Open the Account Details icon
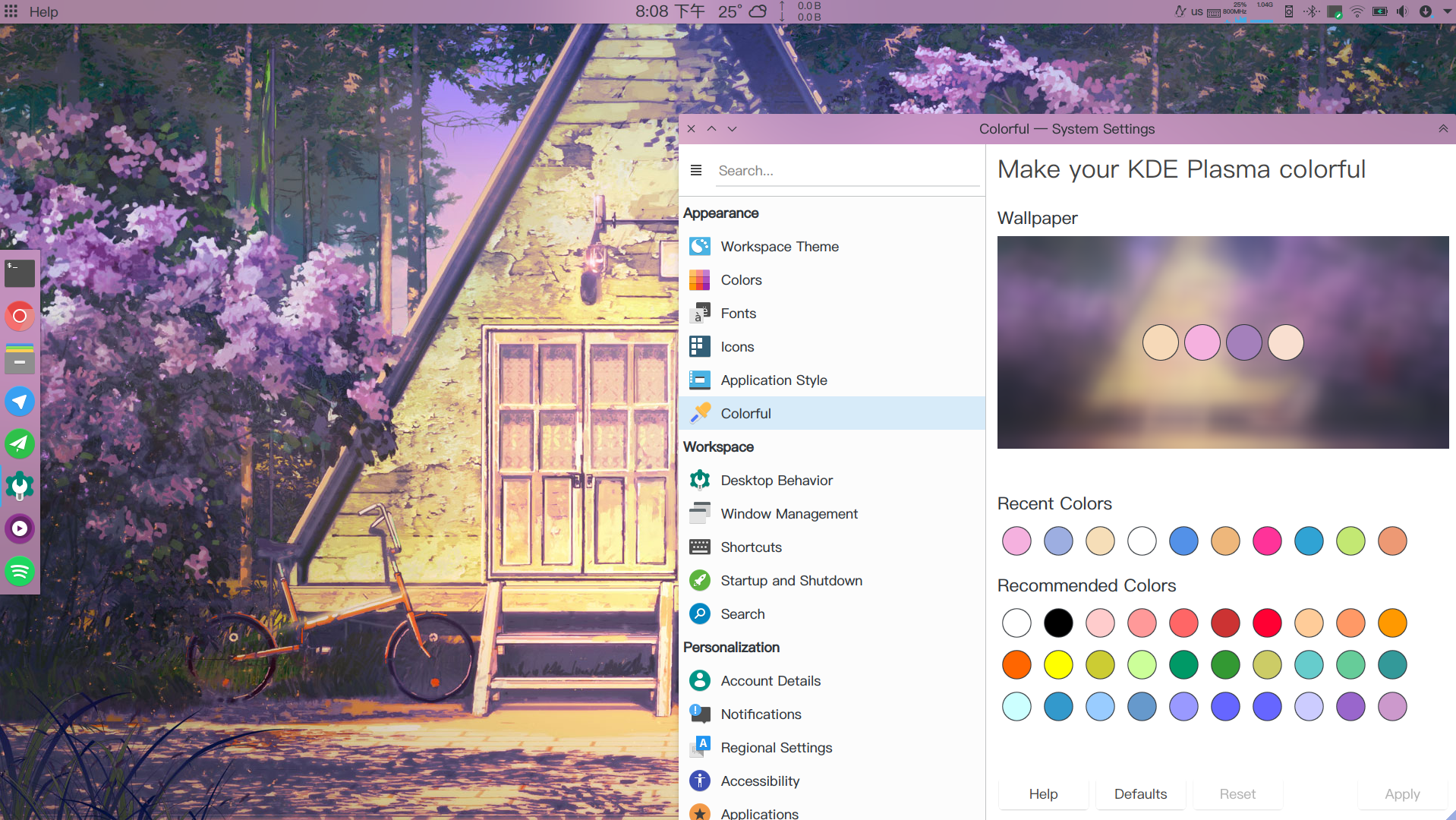The width and height of the screenshot is (1456, 820). [x=699, y=681]
